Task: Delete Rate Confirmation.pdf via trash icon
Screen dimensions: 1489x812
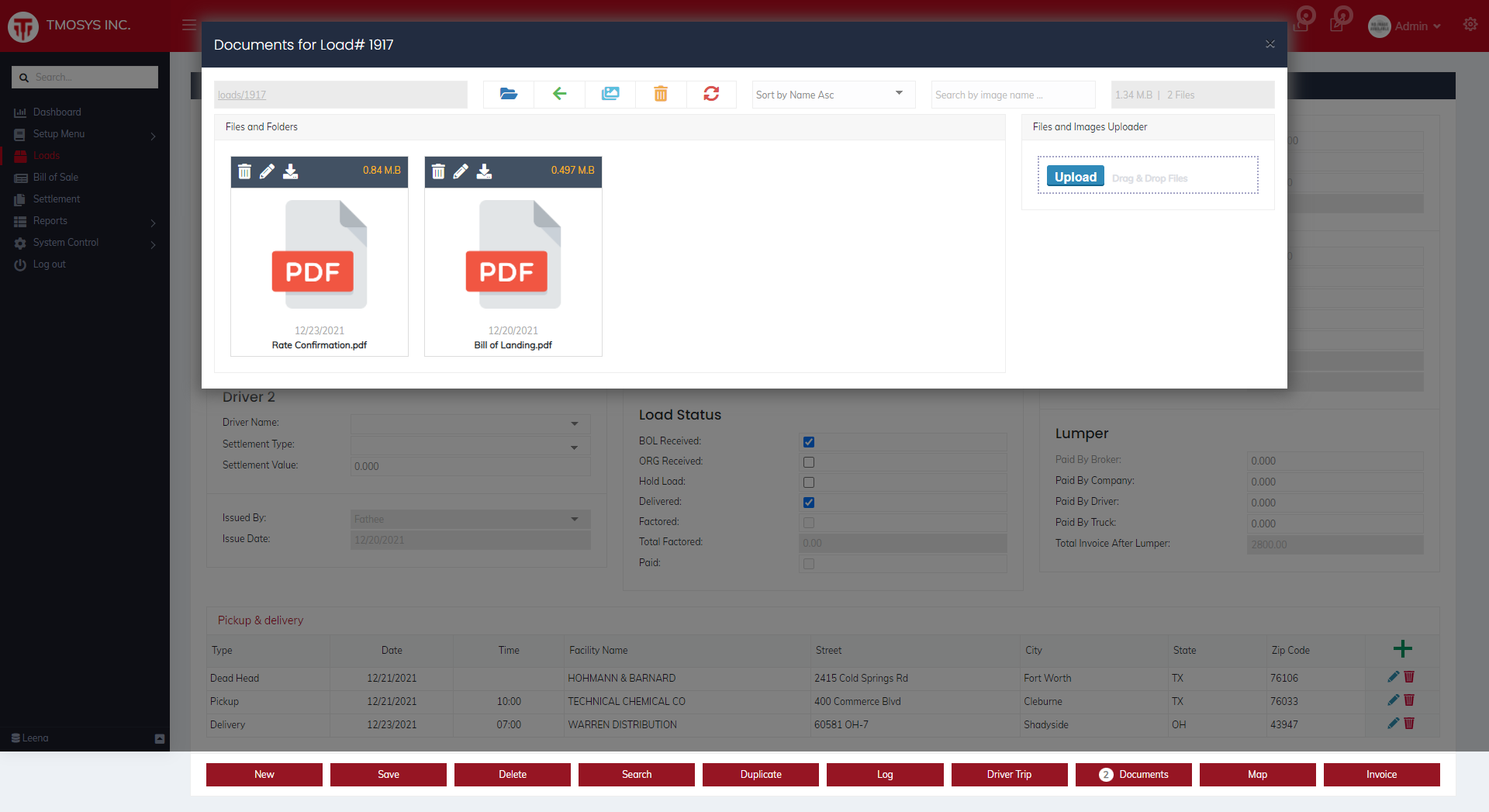Action: click(244, 171)
